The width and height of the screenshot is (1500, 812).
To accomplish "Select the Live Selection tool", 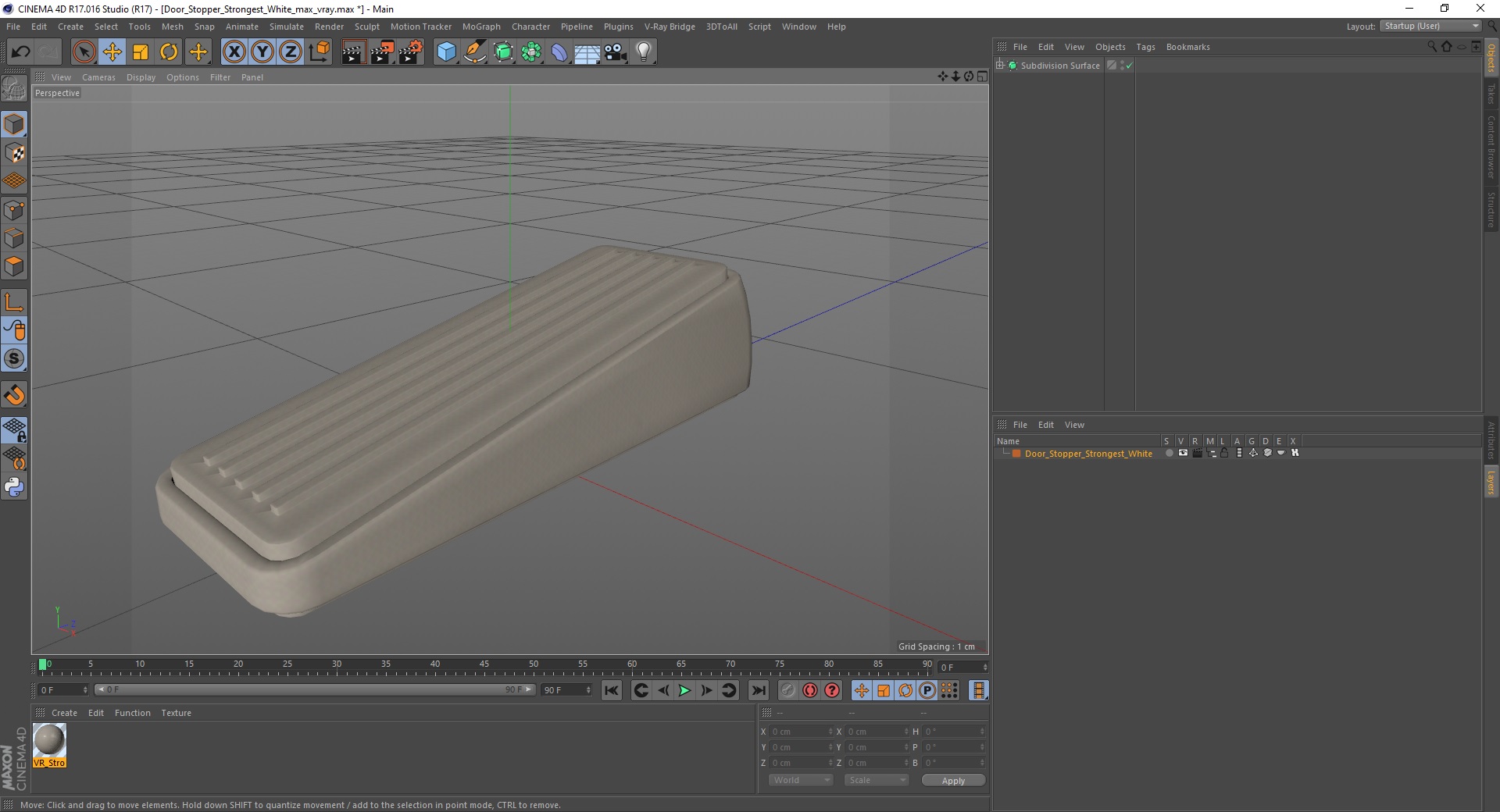I will point(84,52).
